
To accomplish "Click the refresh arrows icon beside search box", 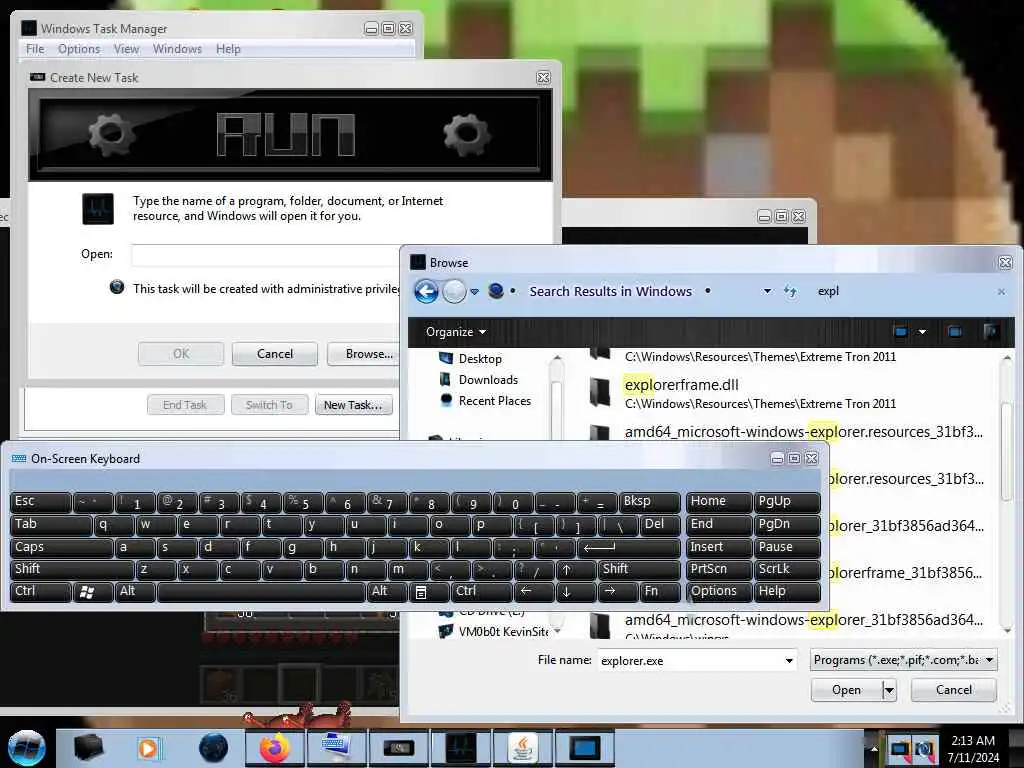I will coord(790,291).
